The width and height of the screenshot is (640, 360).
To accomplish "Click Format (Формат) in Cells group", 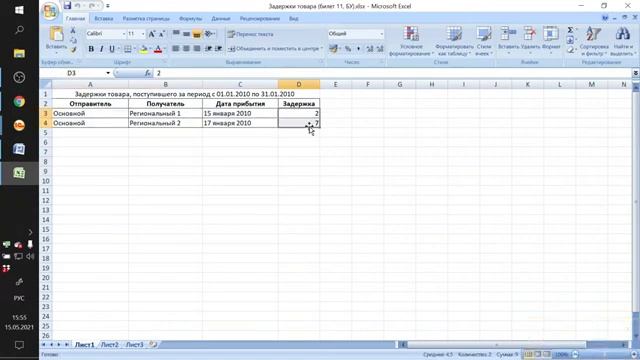I will (551, 41).
